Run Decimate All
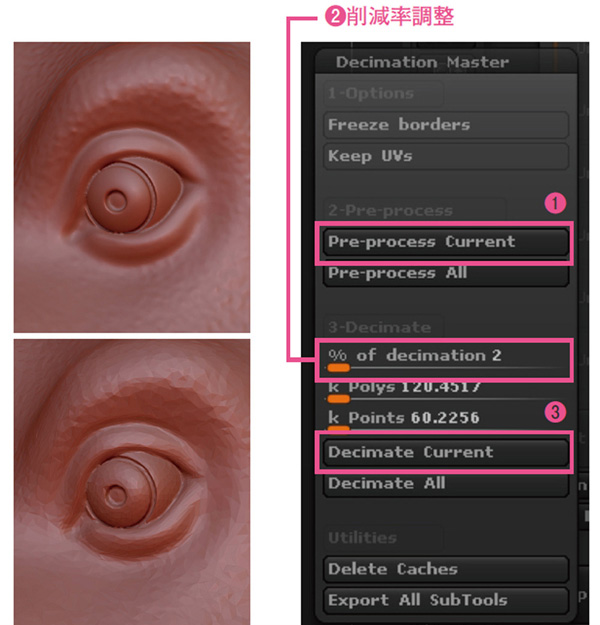Image resolution: width=600 pixels, height=625 pixels. pos(446,484)
